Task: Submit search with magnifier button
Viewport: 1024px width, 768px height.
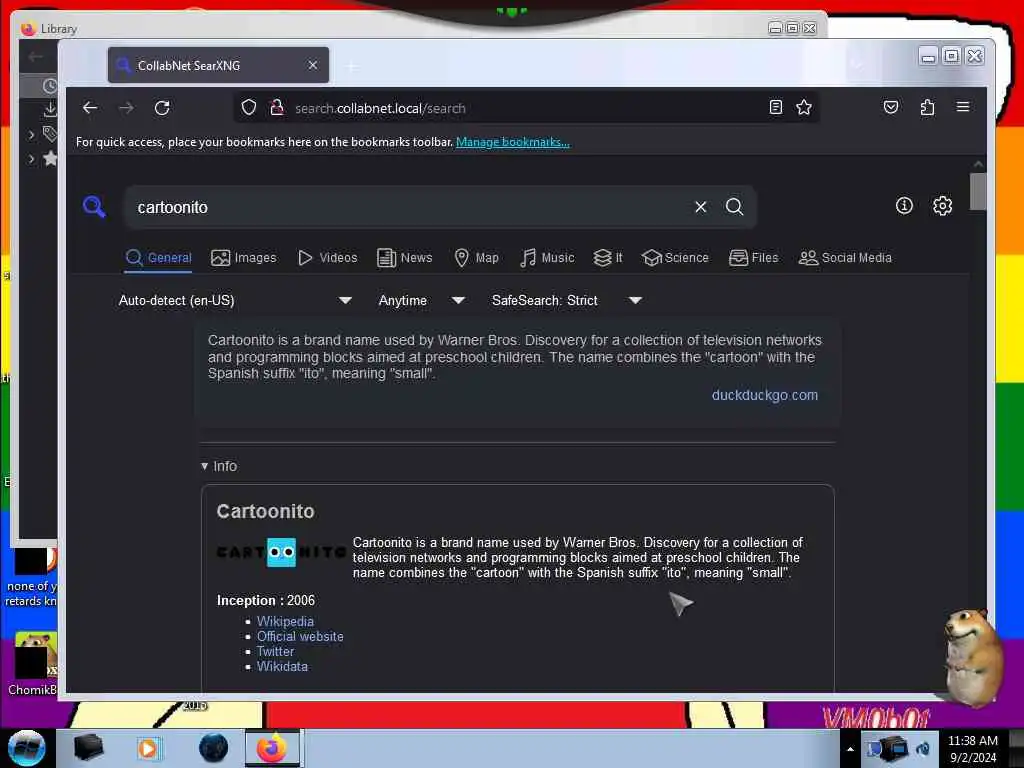Action: [x=735, y=207]
